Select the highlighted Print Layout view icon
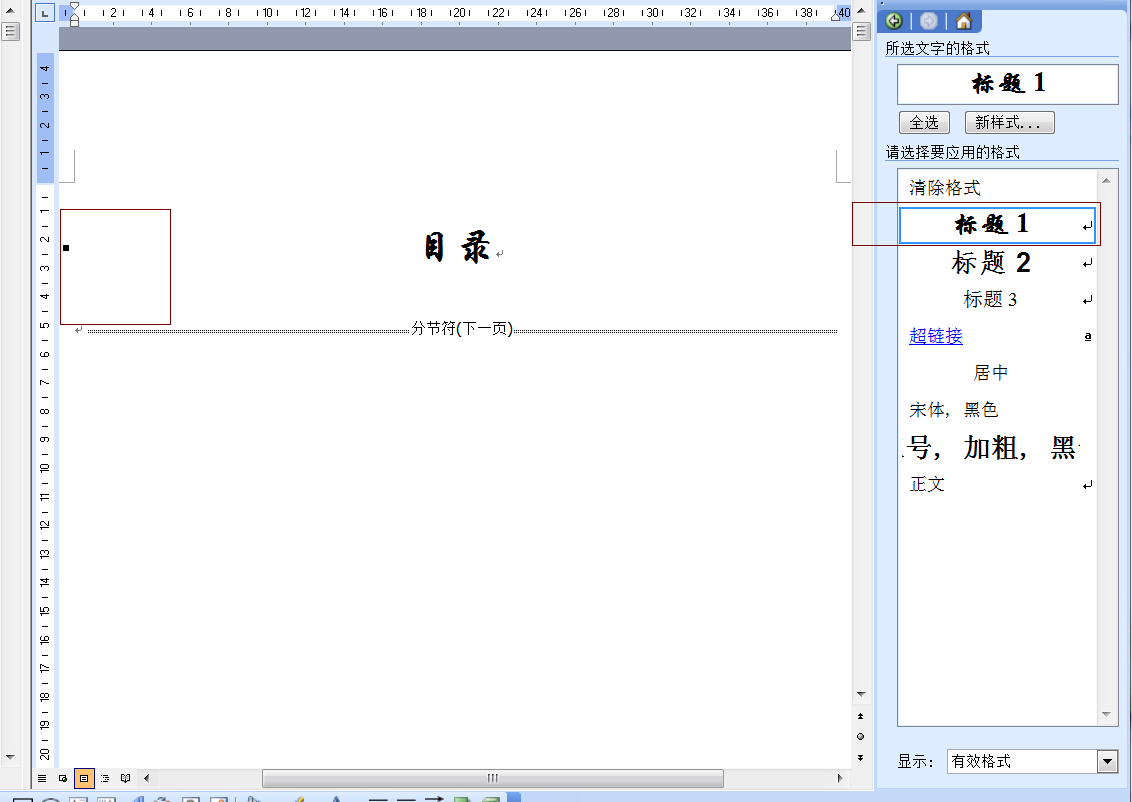The height and width of the screenshot is (802, 1132). (84, 778)
